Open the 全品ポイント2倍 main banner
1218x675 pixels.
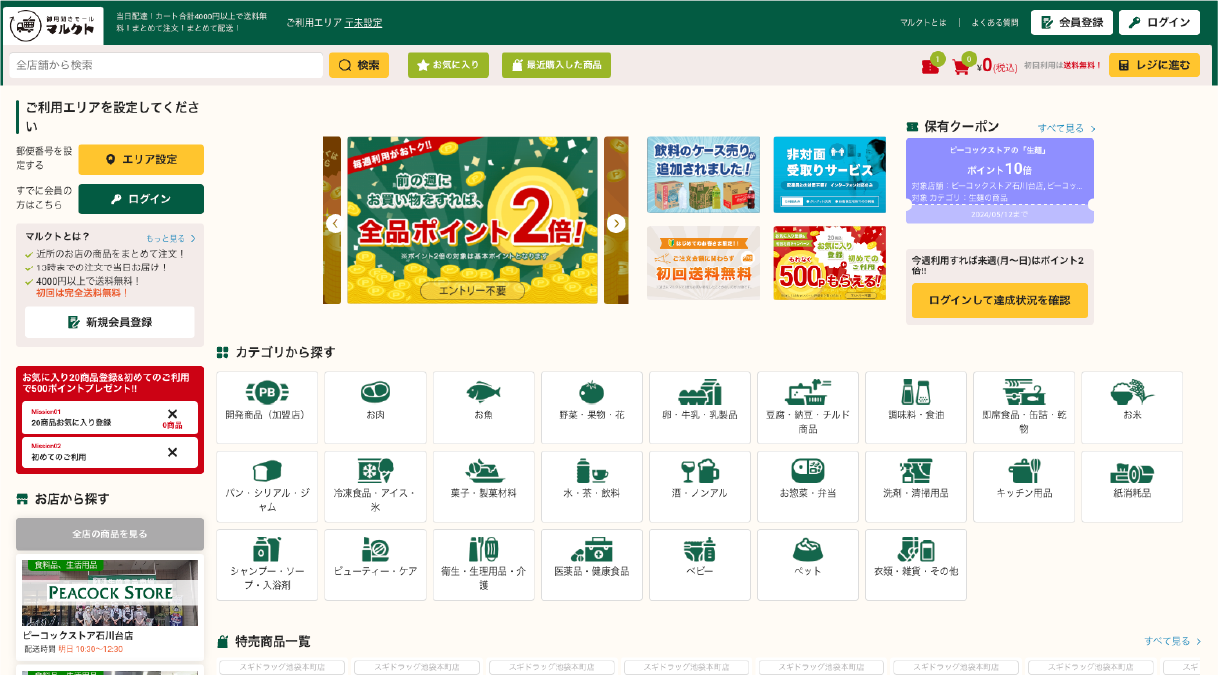click(472, 220)
